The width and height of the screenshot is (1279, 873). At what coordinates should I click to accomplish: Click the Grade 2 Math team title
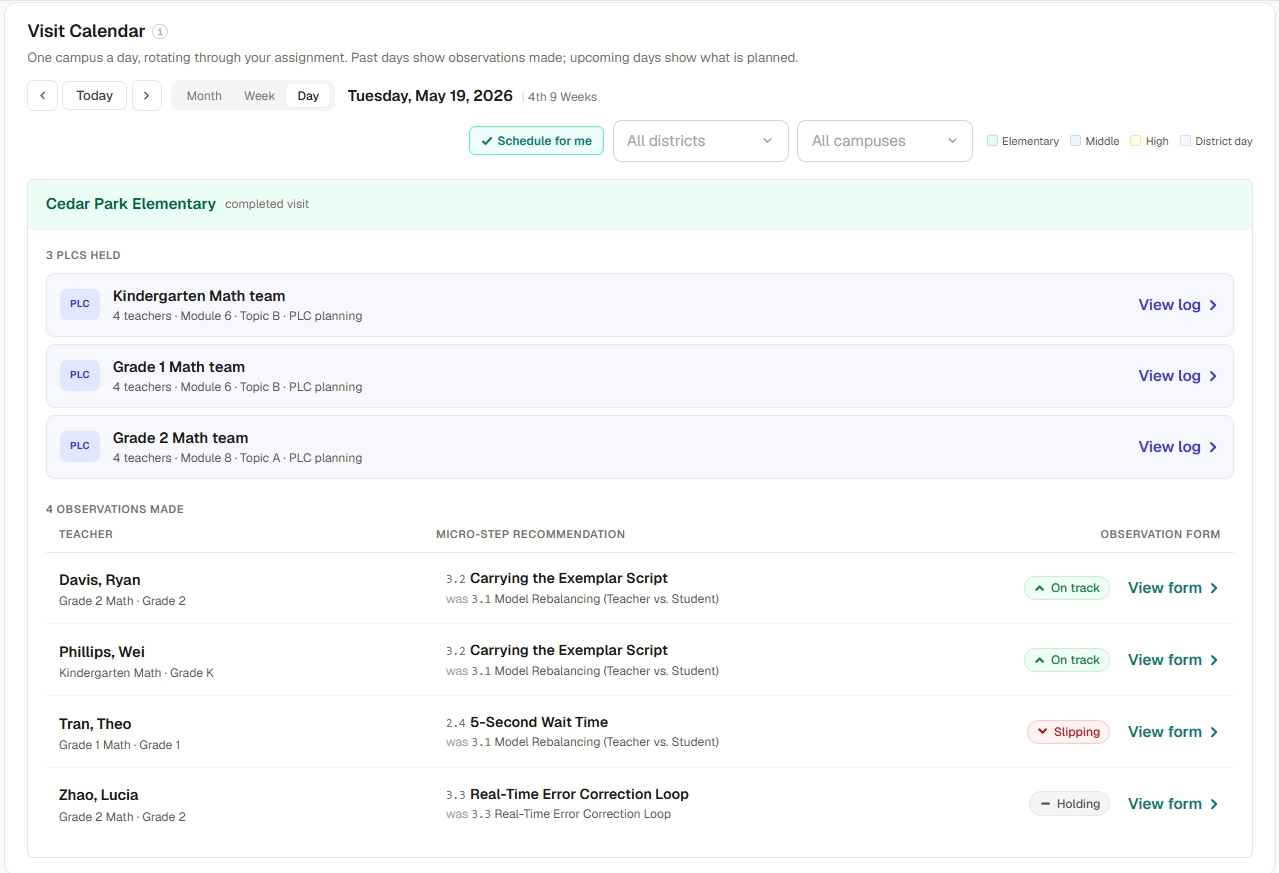(180, 438)
